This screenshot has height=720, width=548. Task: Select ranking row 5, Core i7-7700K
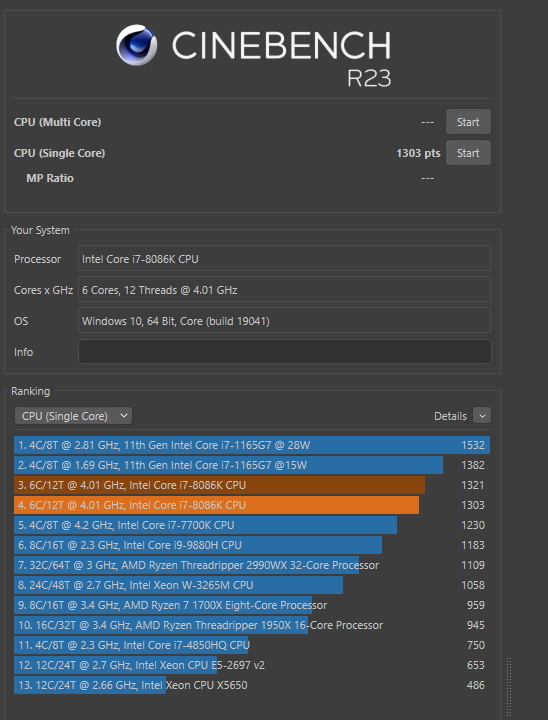pos(252,525)
